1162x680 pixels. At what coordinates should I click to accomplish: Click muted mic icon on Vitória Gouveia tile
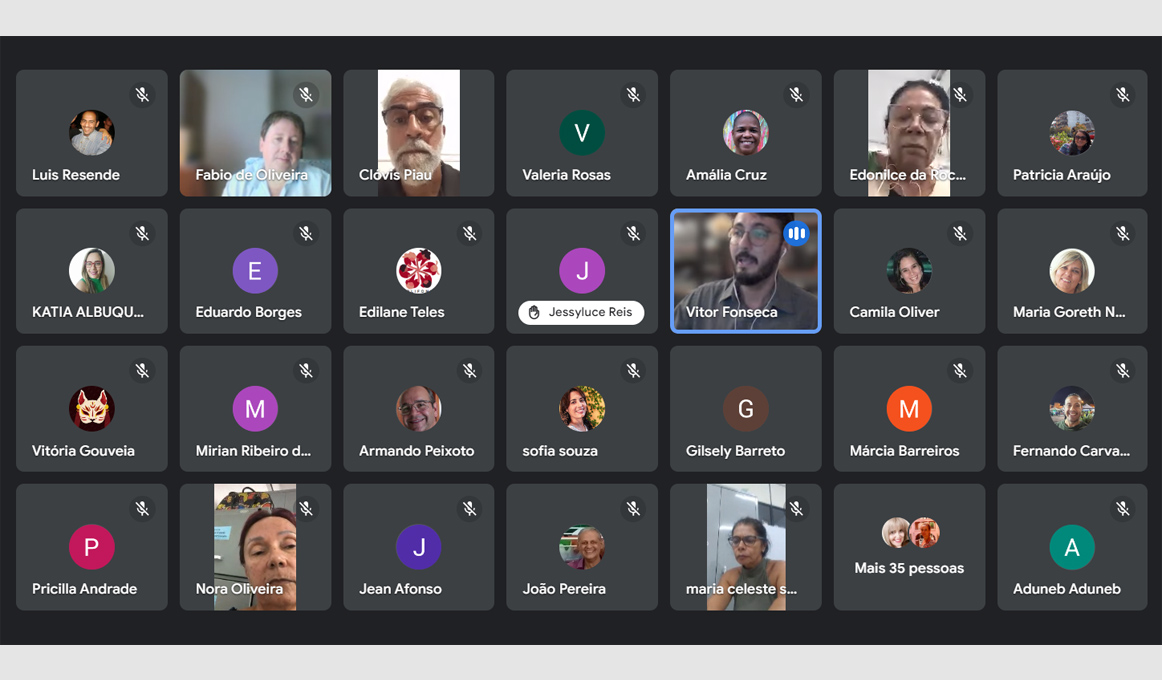point(142,370)
